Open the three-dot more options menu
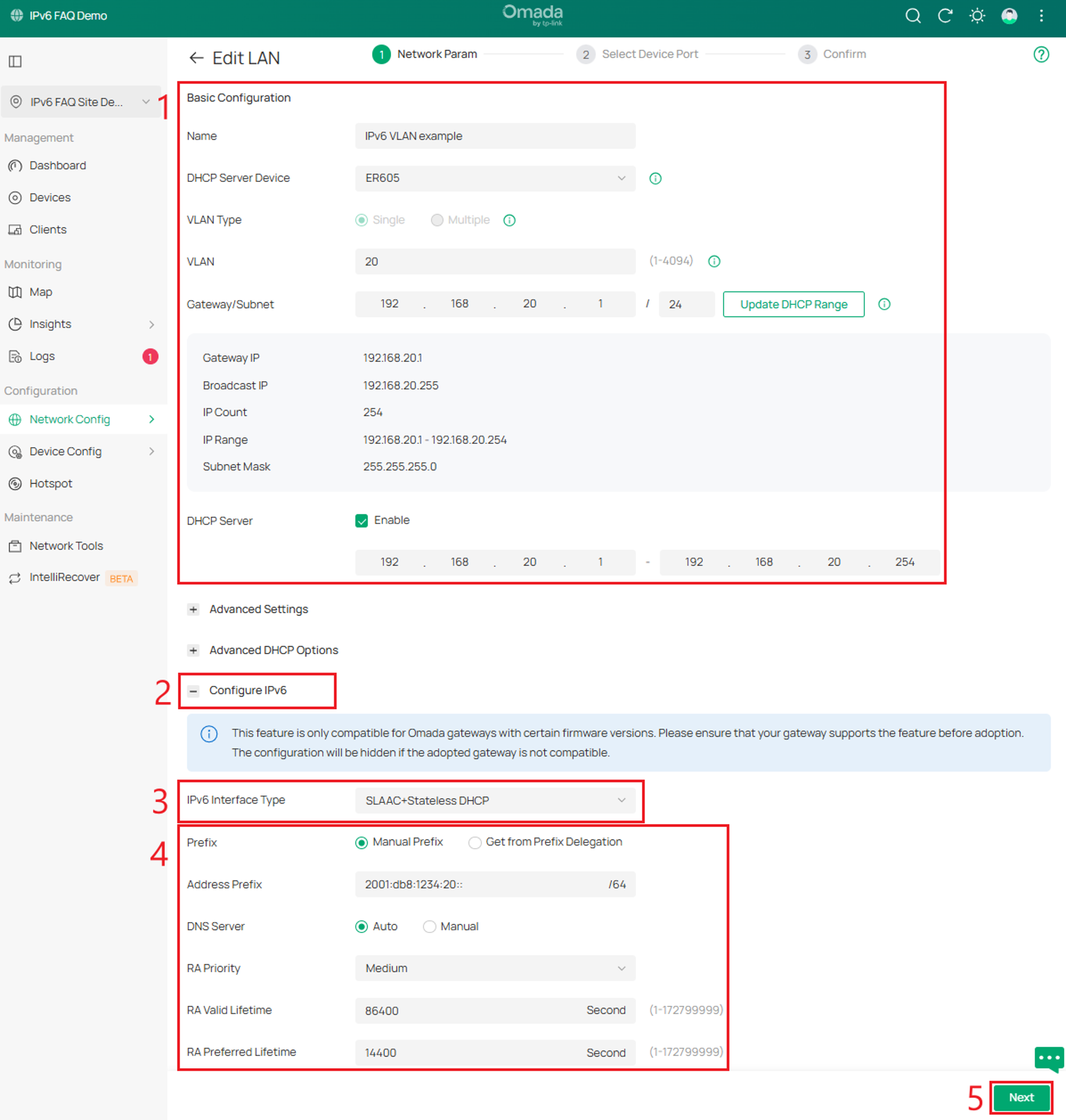Image resolution: width=1066 pixels, height=1120 pixels. (1041, 16)
